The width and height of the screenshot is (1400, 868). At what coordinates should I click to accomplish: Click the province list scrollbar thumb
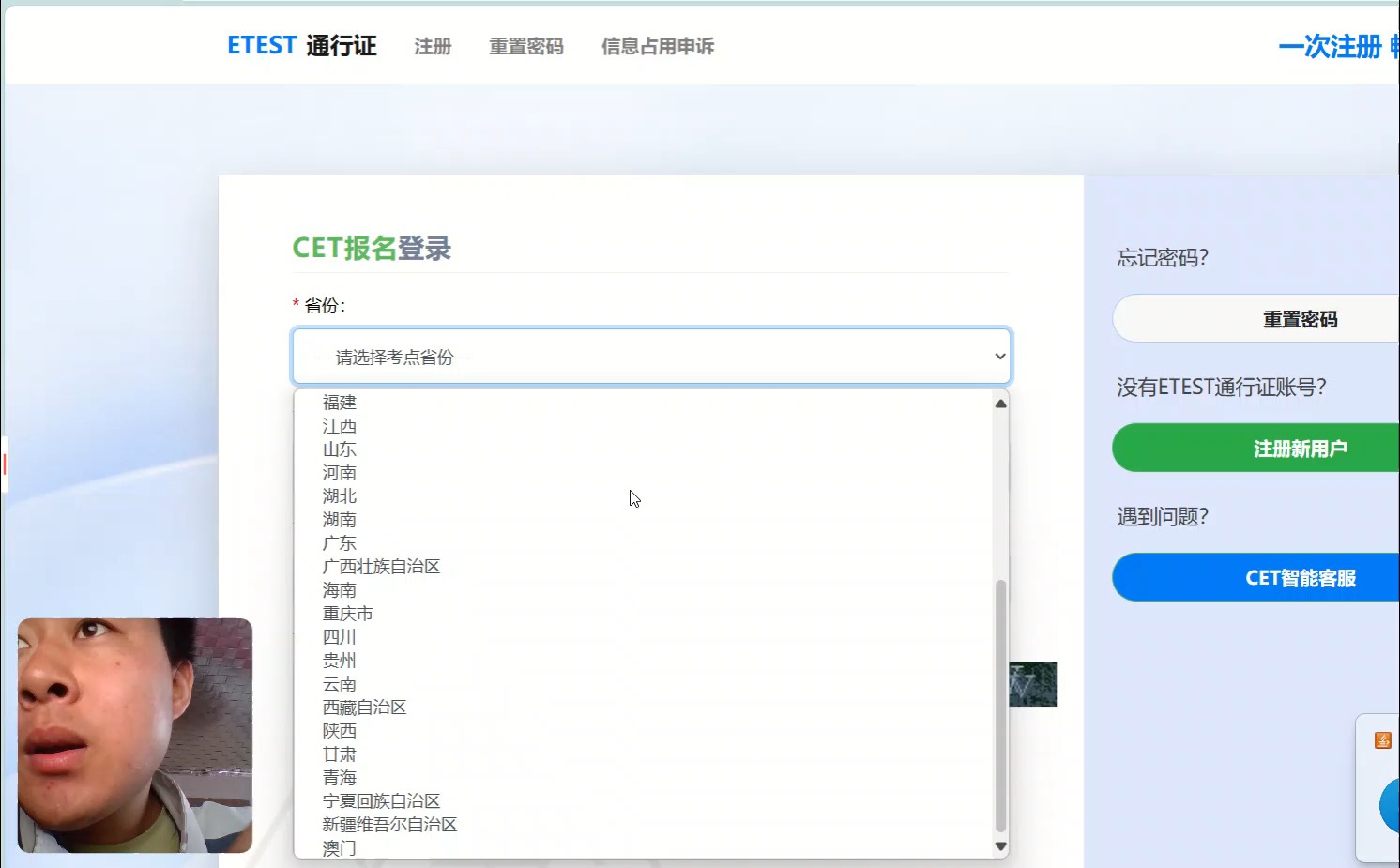[x=1000, y=706]
